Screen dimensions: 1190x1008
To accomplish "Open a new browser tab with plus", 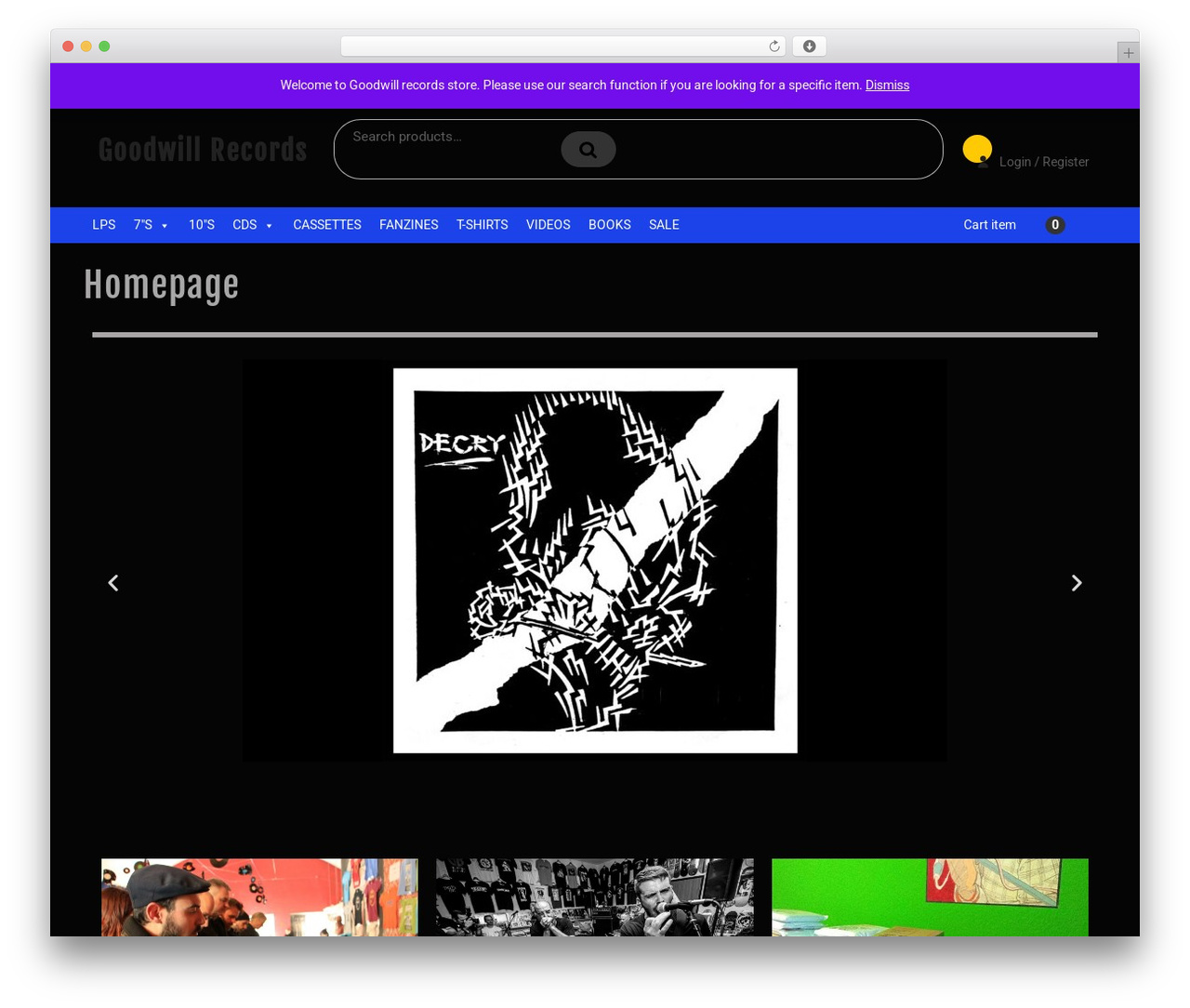I will (1128, 53).
